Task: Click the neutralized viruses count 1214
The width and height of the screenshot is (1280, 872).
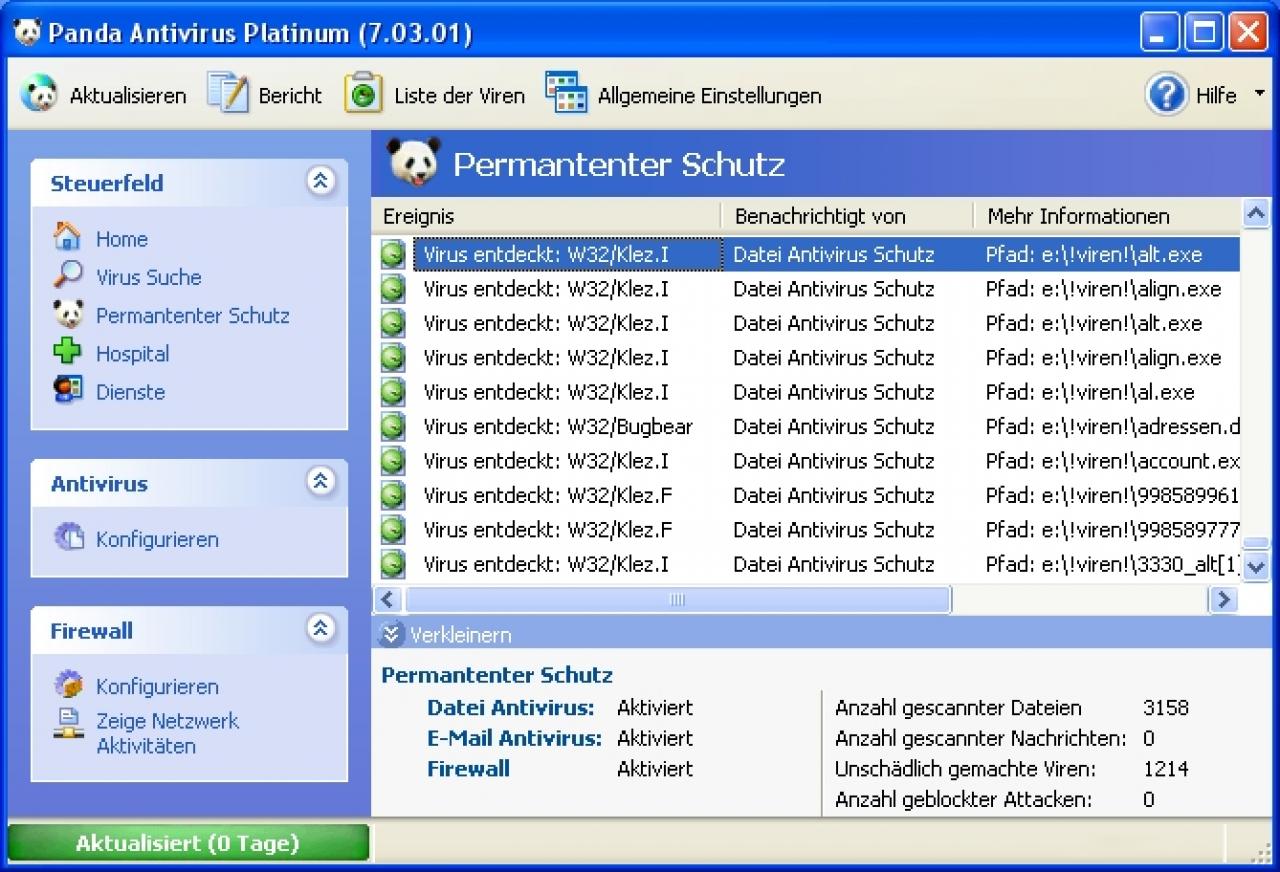Action: coord(1166,769)
